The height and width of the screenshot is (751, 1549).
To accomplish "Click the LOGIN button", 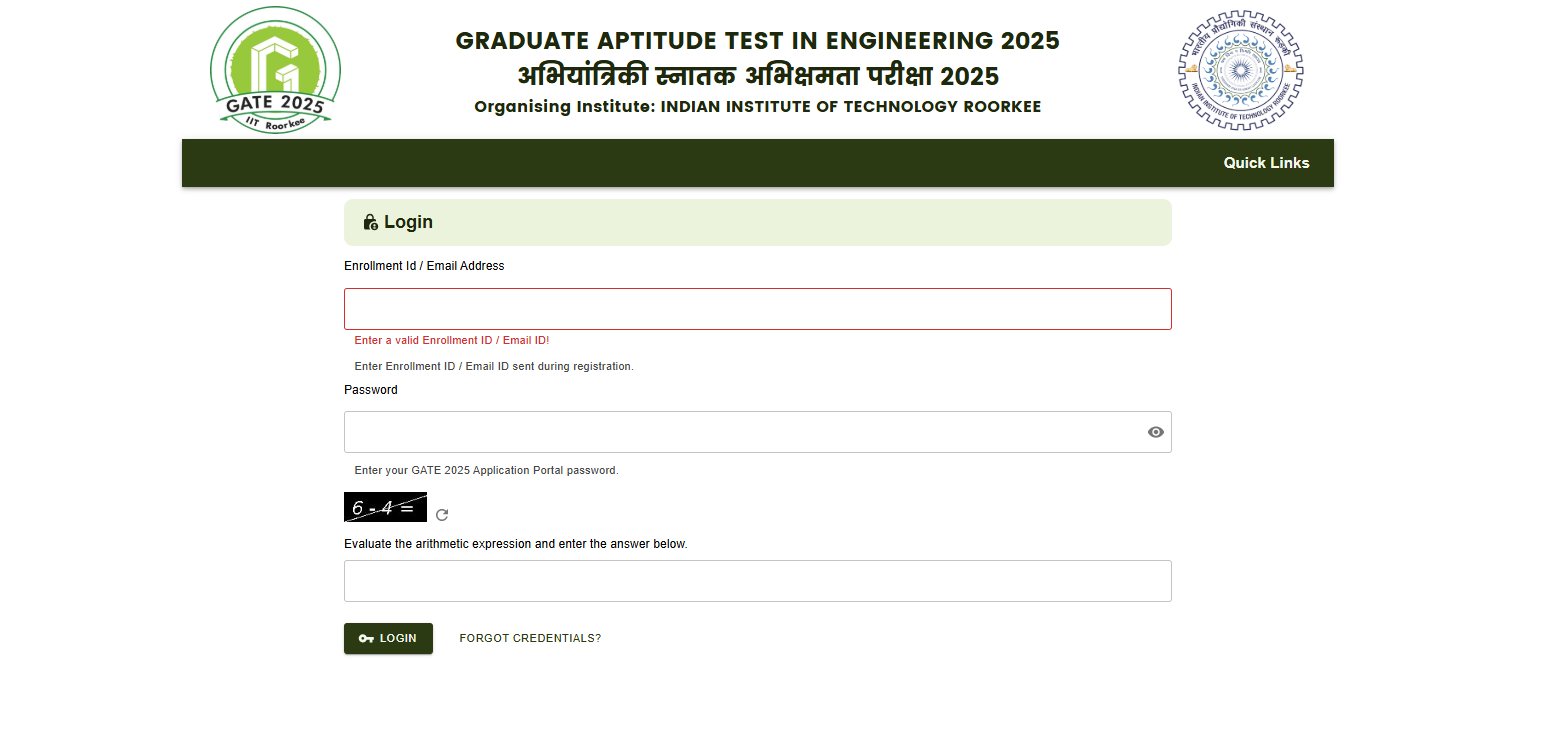I will pyautogui.click(x=388, y=638).
